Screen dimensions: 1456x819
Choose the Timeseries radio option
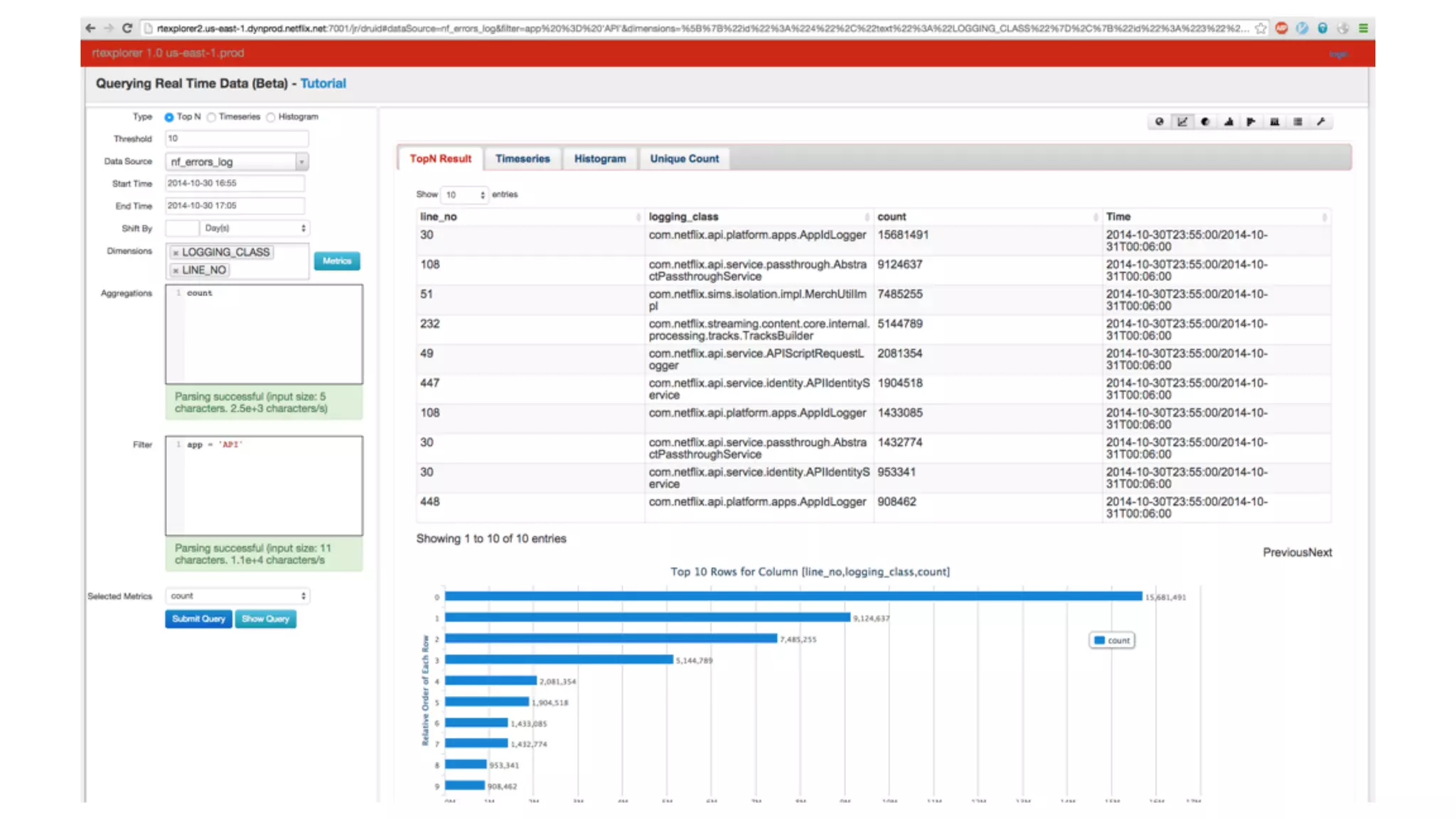coord(211,117)
